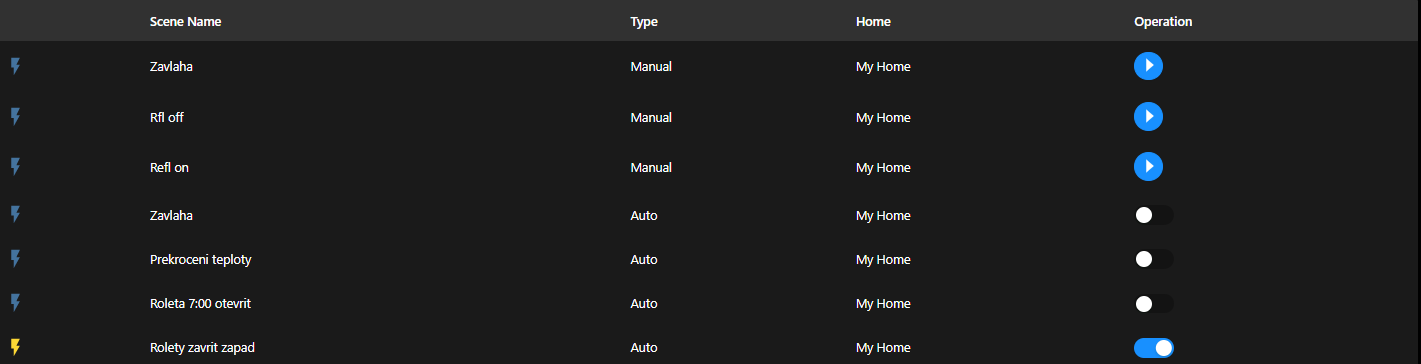Click lightning icon beside Refl on

pyautogui.click(x=15, y=167)
